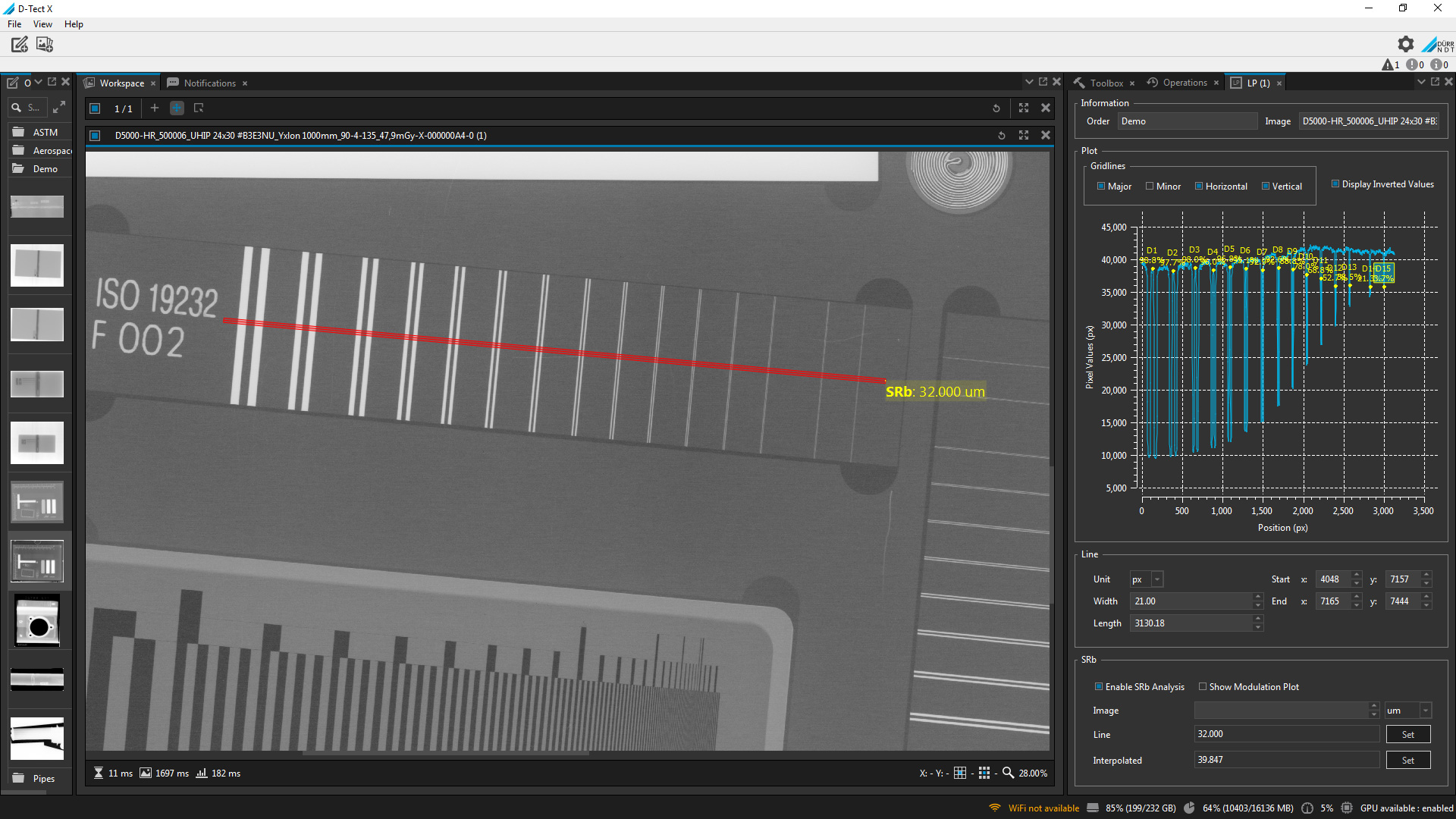
Task: Add a new image with the plus icon
Action: [155, 108]
